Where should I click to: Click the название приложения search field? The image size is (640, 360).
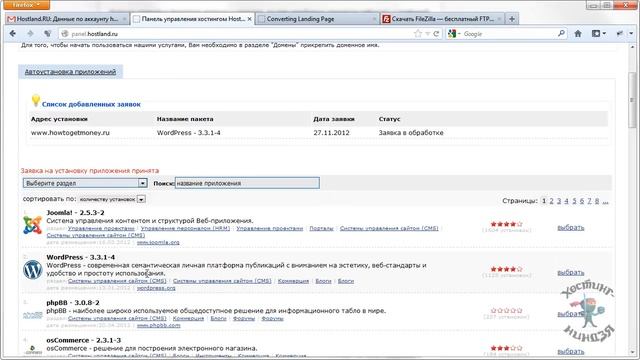tap(247, 183)
